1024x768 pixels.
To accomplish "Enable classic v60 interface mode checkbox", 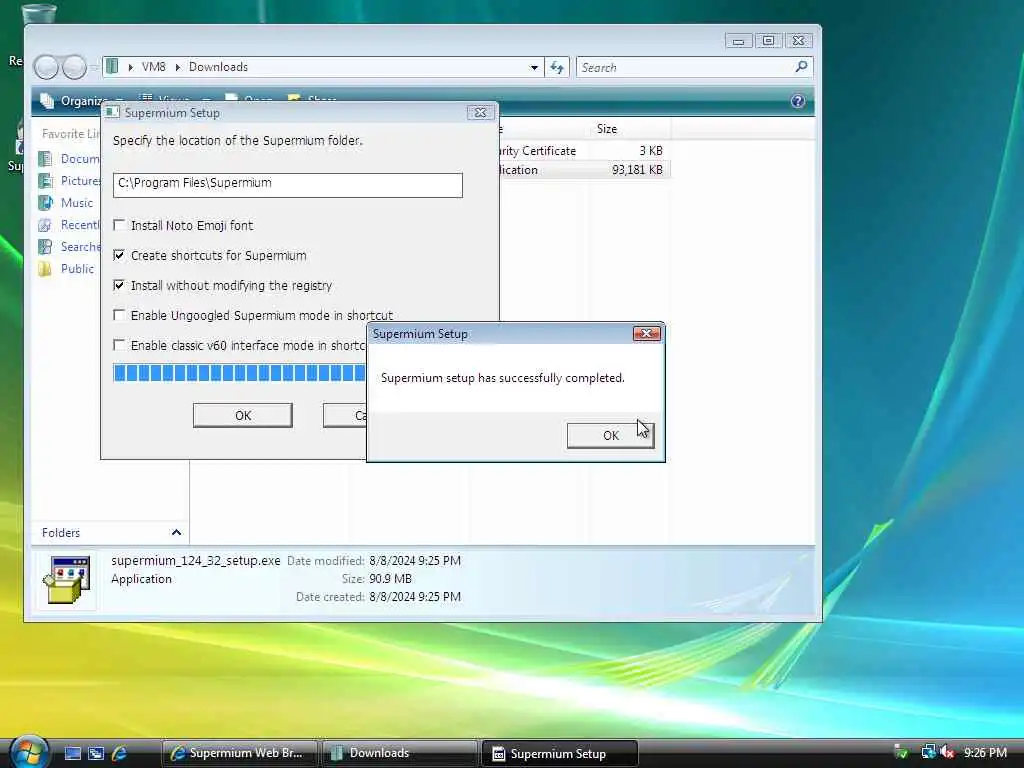I will click(119, 345).
